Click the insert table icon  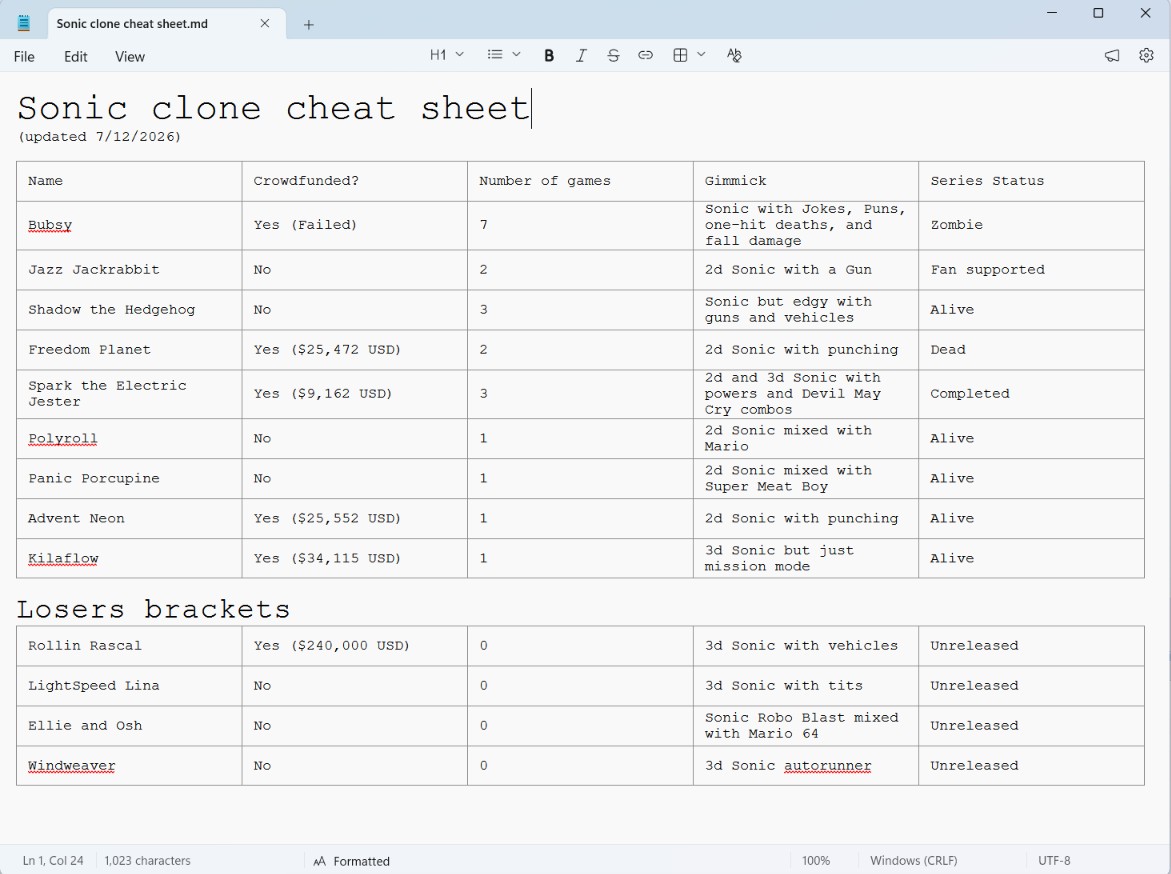click(x=680, y=55)
